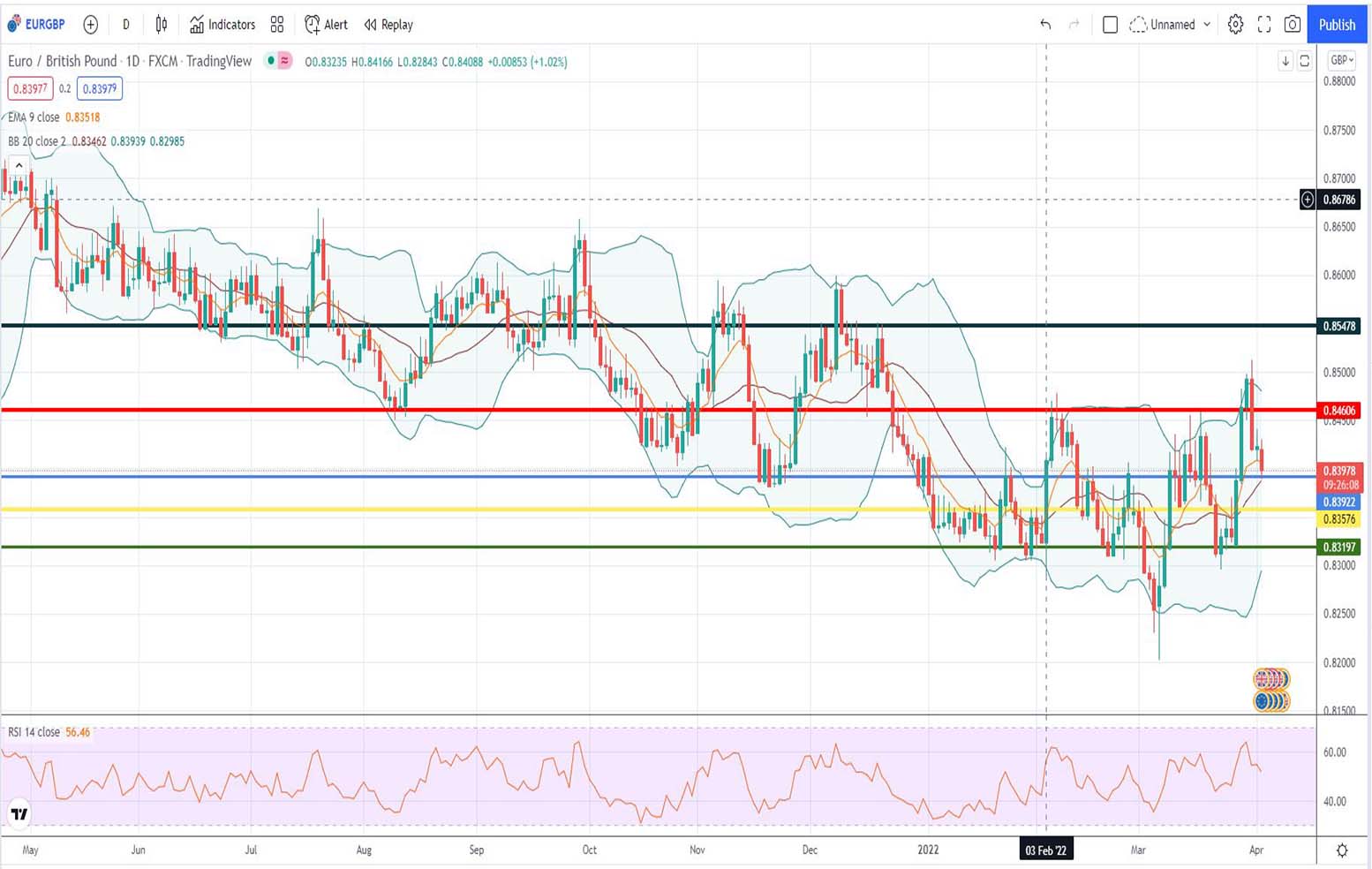Open the D timeframe interval menu
Screen dimensions: 1372x869
[x=125, y=25]
